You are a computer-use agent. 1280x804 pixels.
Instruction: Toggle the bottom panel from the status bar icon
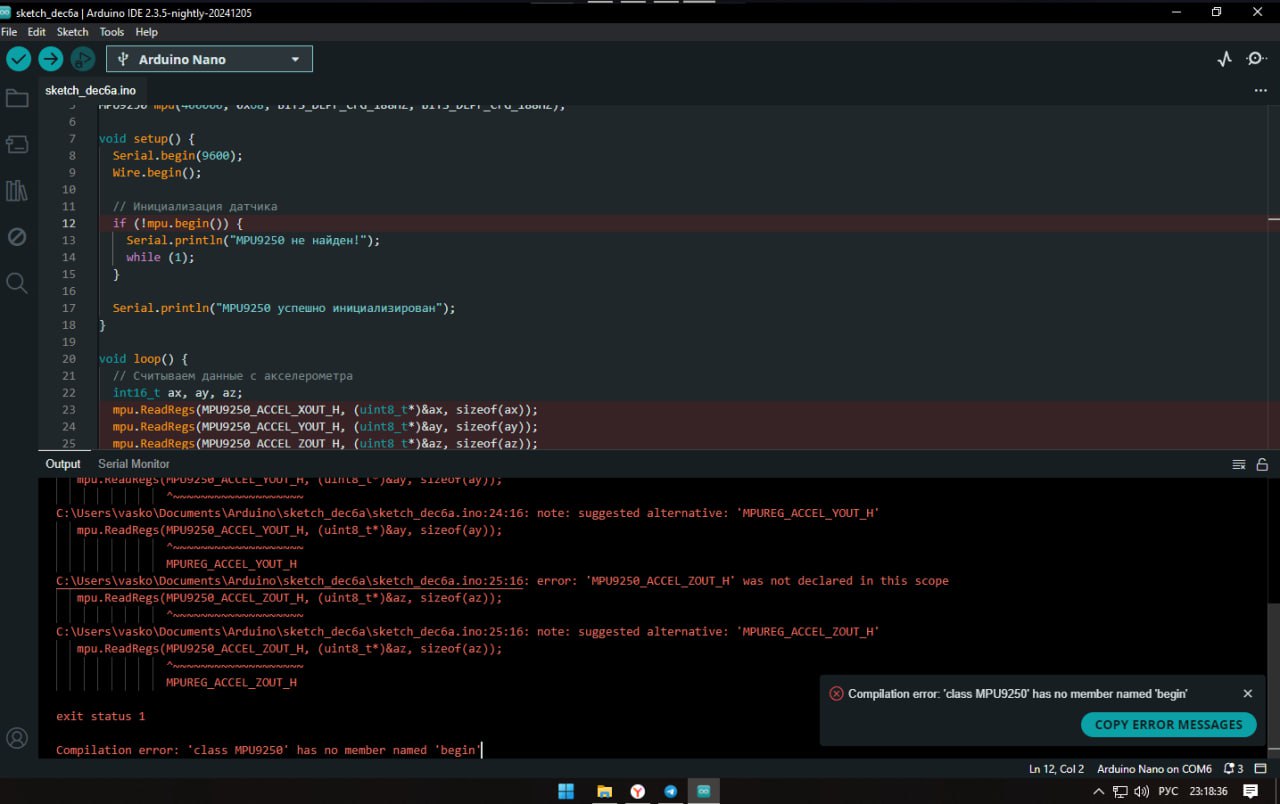1262,769
